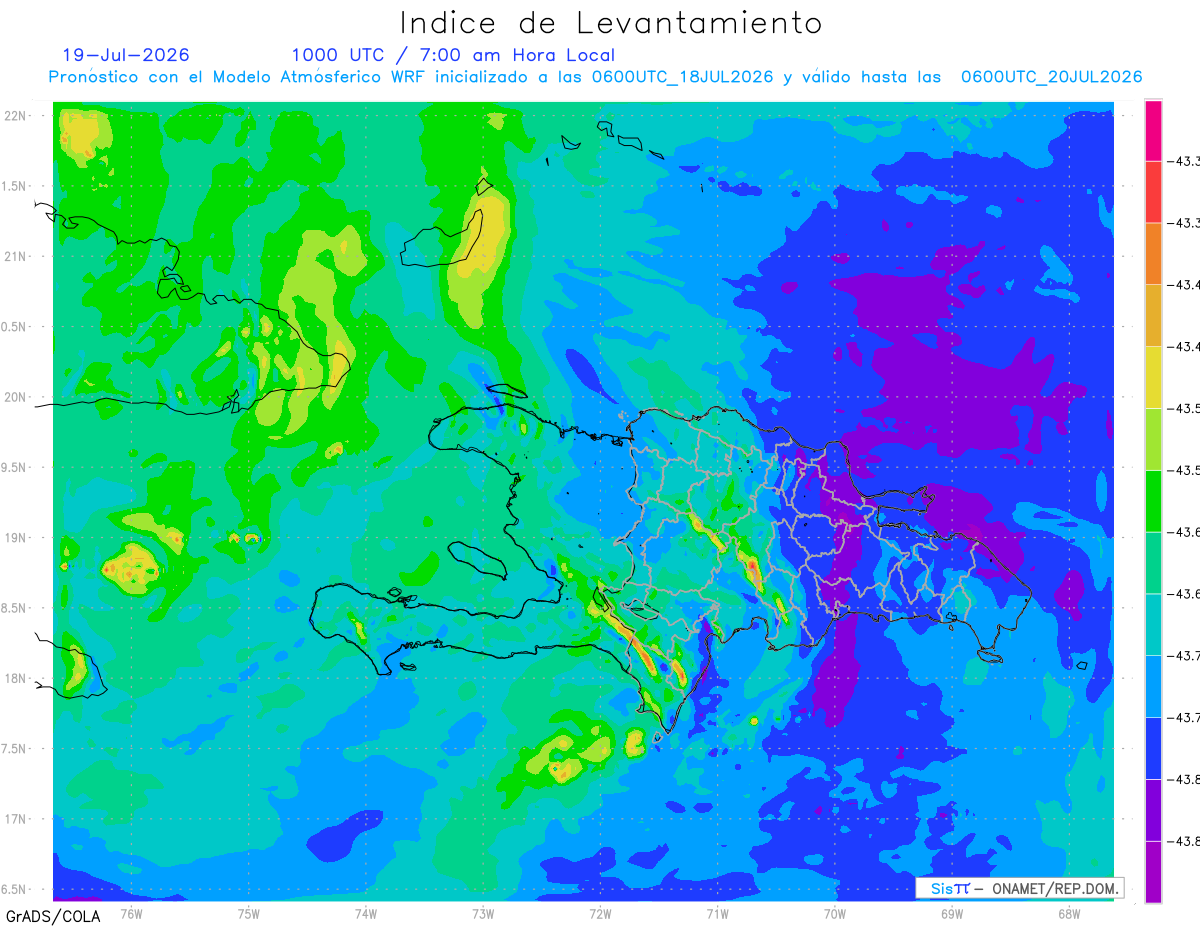Screen dimensions: 1200x927
Task: Click the '20N' latitude label
Action: click(x=15, y=397)
